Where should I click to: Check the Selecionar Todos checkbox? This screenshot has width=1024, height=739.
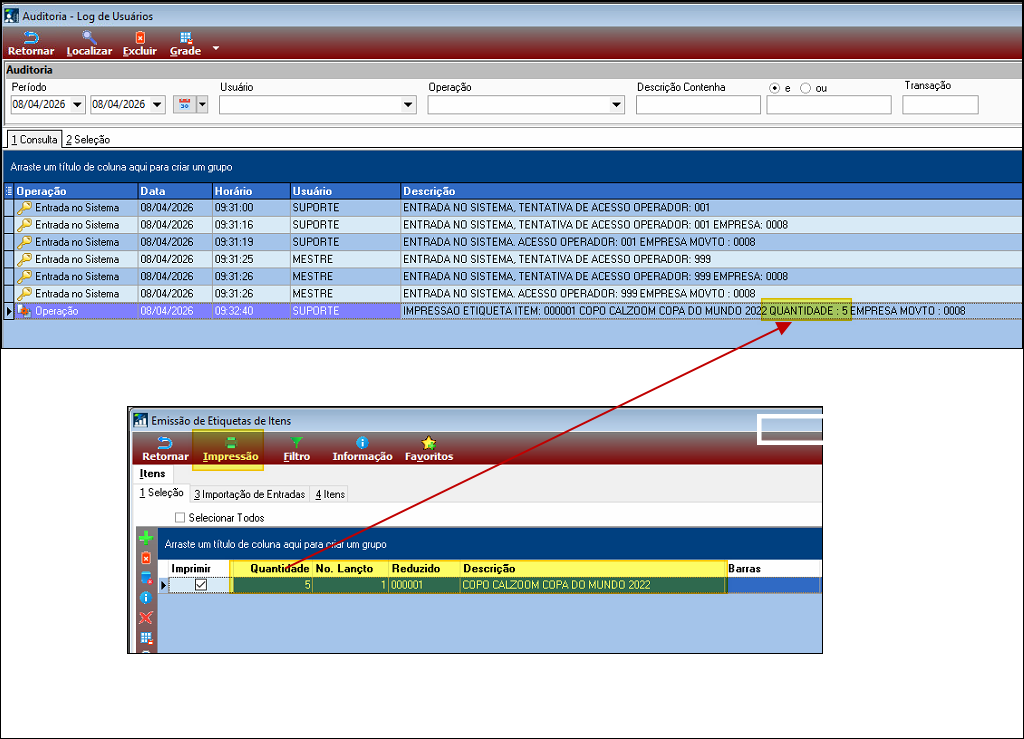point(180,518)
